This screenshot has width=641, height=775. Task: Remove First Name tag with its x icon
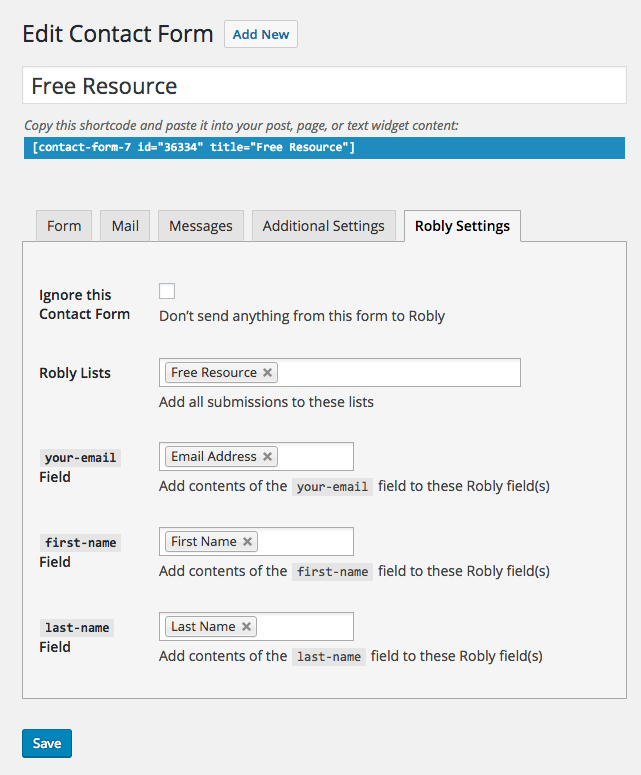pyautogui.click(x=247, y=542)
